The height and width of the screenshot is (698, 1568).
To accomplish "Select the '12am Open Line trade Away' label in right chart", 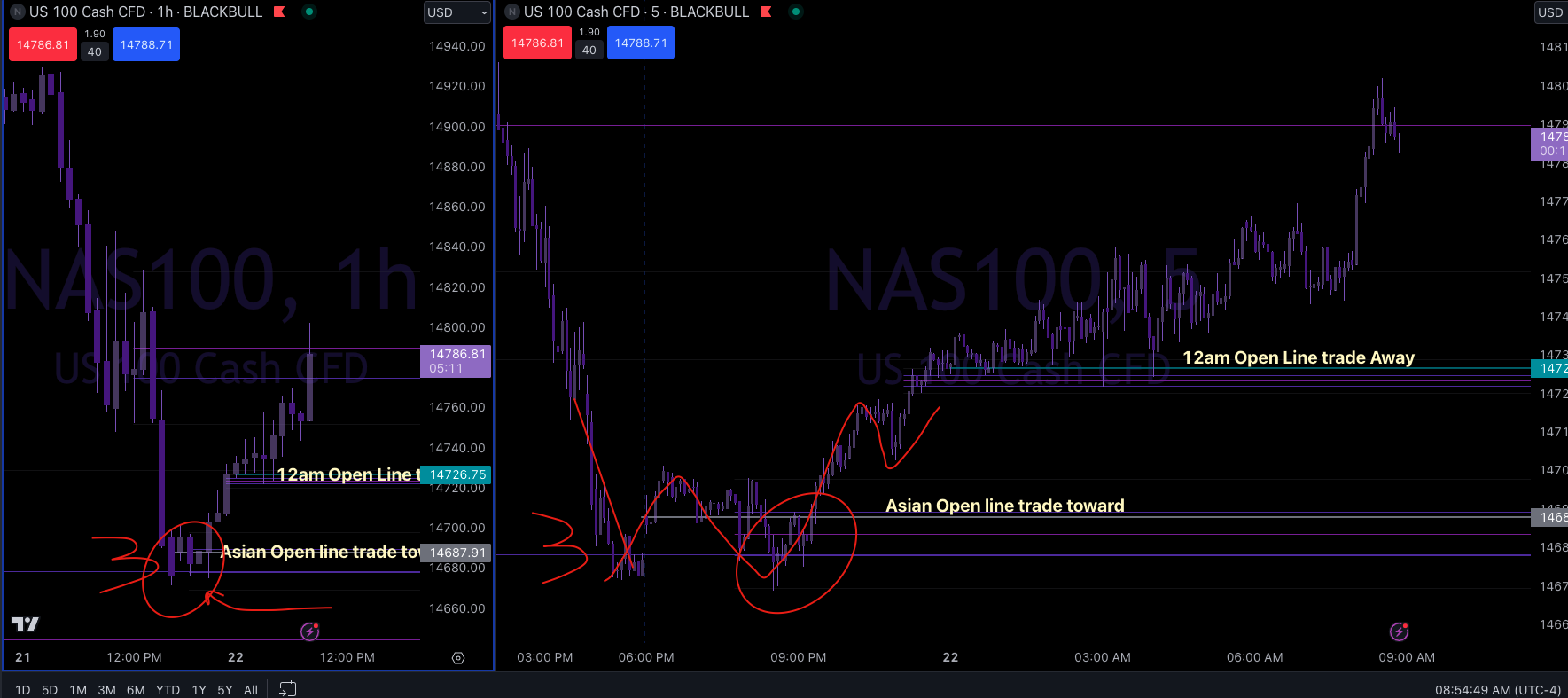I will (x=1299, y=357).
